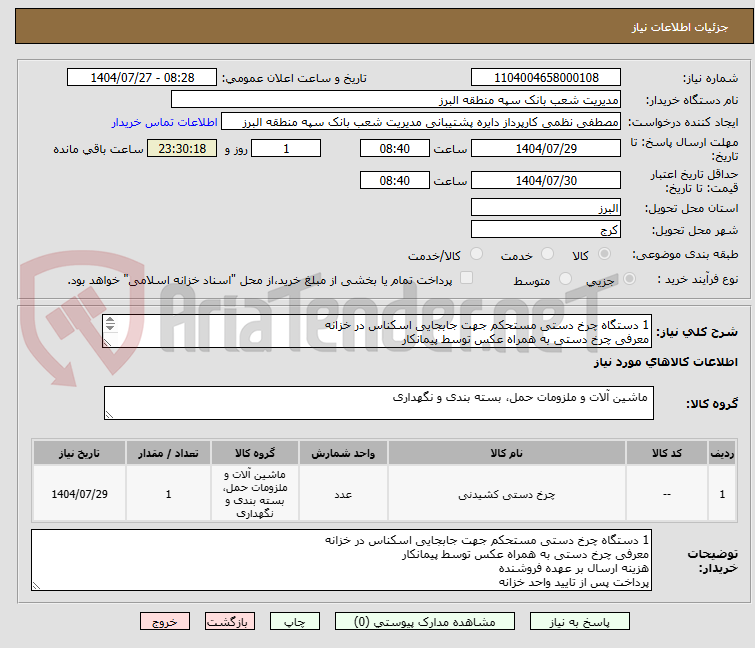Click the ردیف column header
Image resolution: width=755 pixels, height=648 pixels.
point(722,453)
